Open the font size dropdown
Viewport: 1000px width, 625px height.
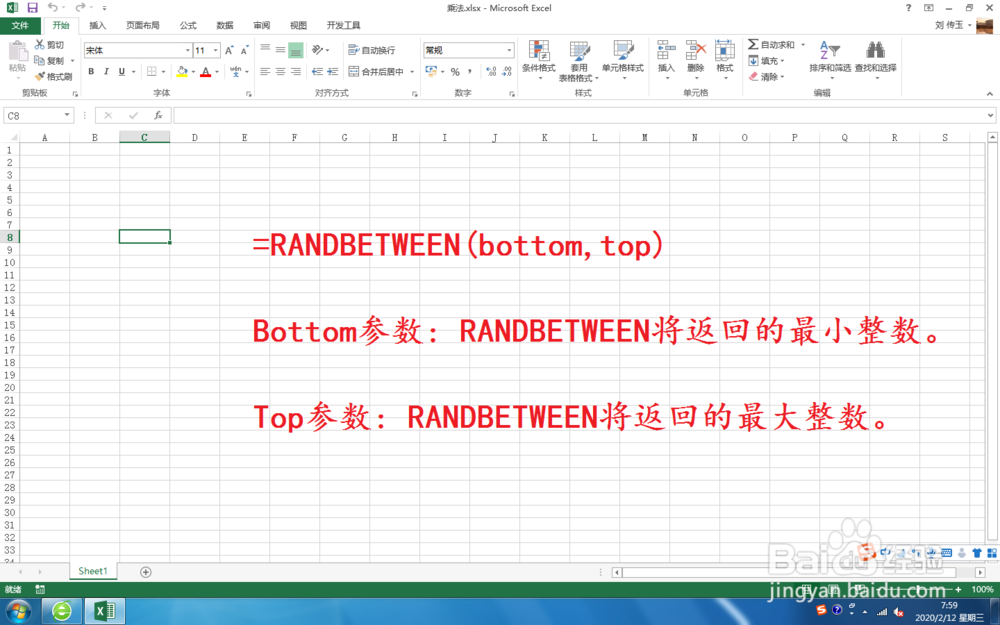tap(216, 48)
